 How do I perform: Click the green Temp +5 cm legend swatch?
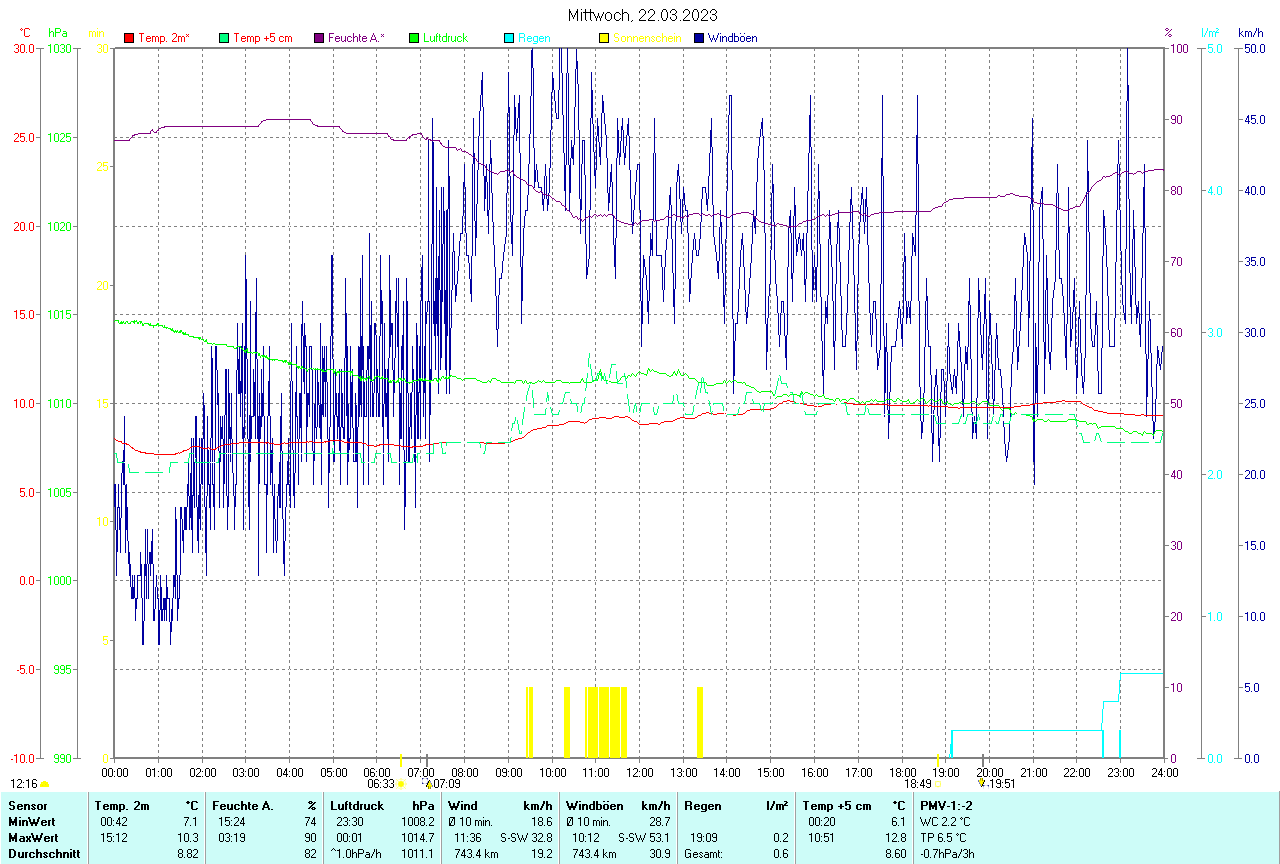coord(223,38)
